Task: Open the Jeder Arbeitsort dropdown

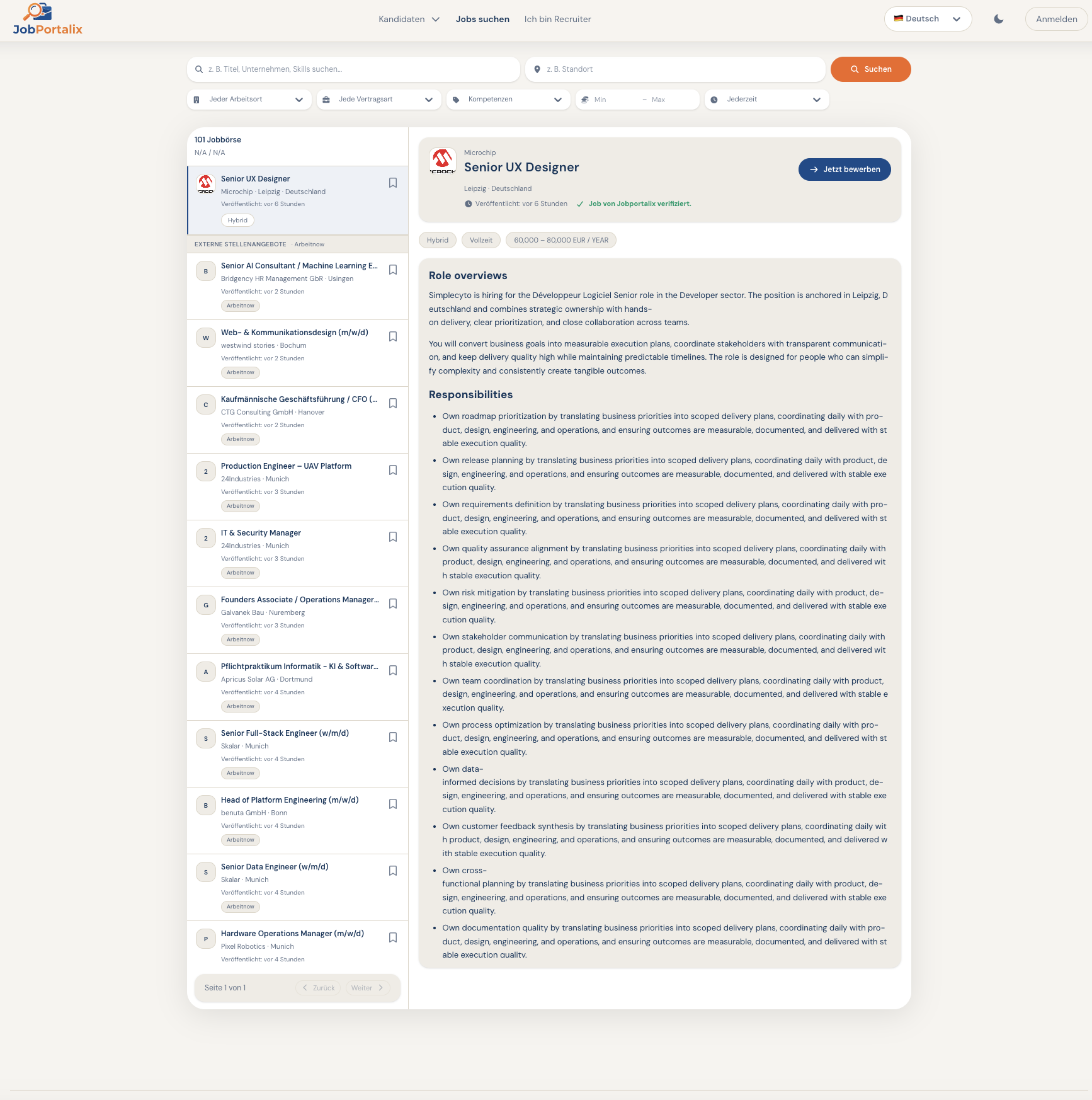Action: tap(249, 100)
